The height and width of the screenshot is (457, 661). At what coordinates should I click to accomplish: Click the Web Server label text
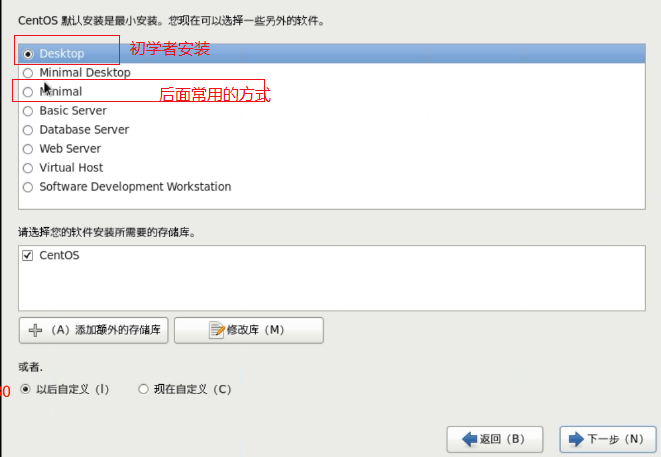(70, 148)
